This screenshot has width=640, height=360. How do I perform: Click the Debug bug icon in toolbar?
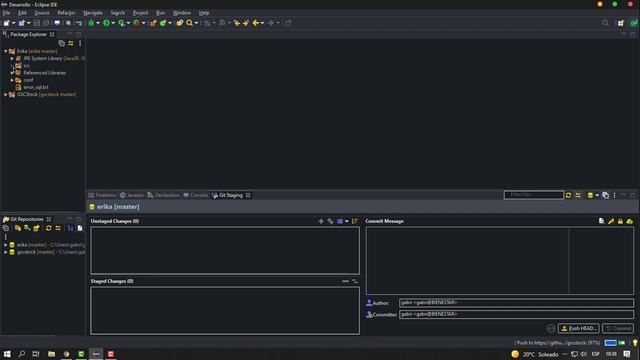(x=91, y=23)
